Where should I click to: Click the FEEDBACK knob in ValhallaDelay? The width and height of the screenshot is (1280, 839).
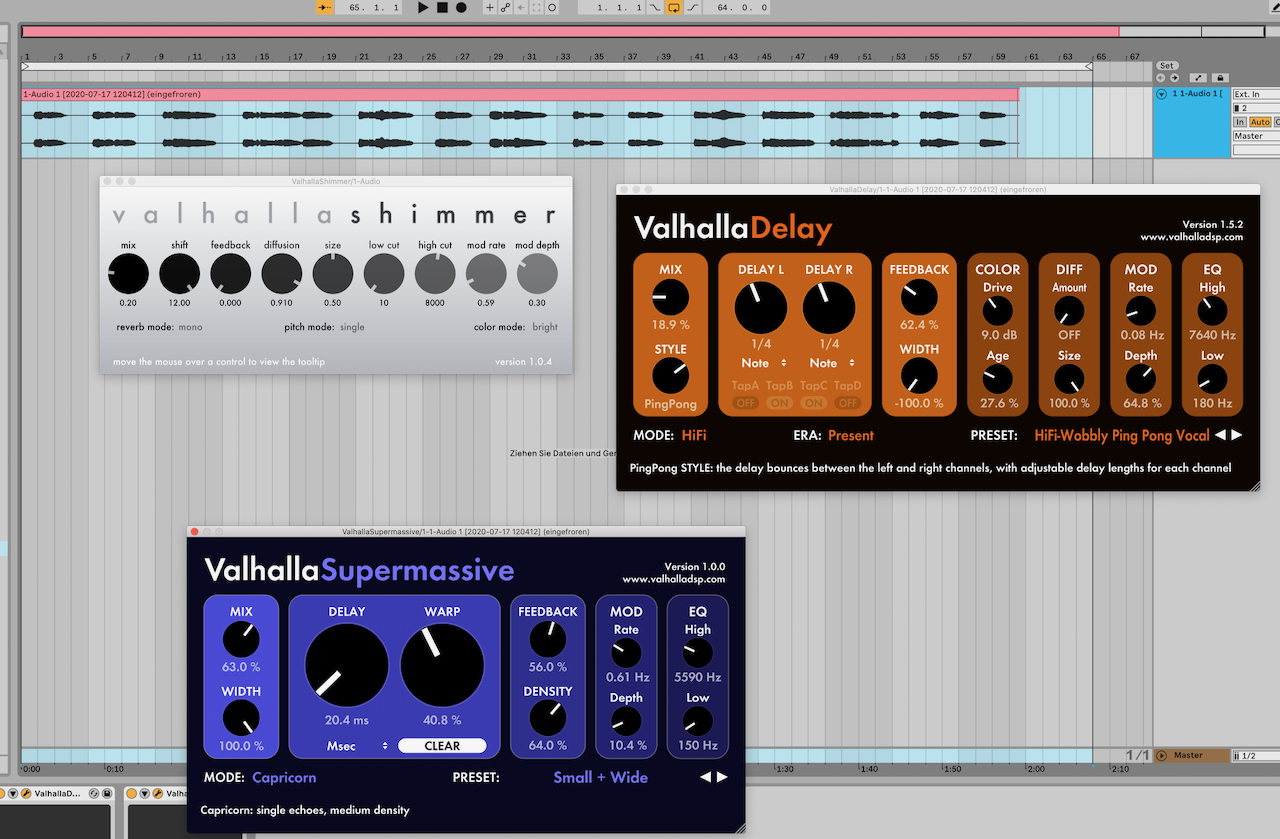tap(919, 298)
